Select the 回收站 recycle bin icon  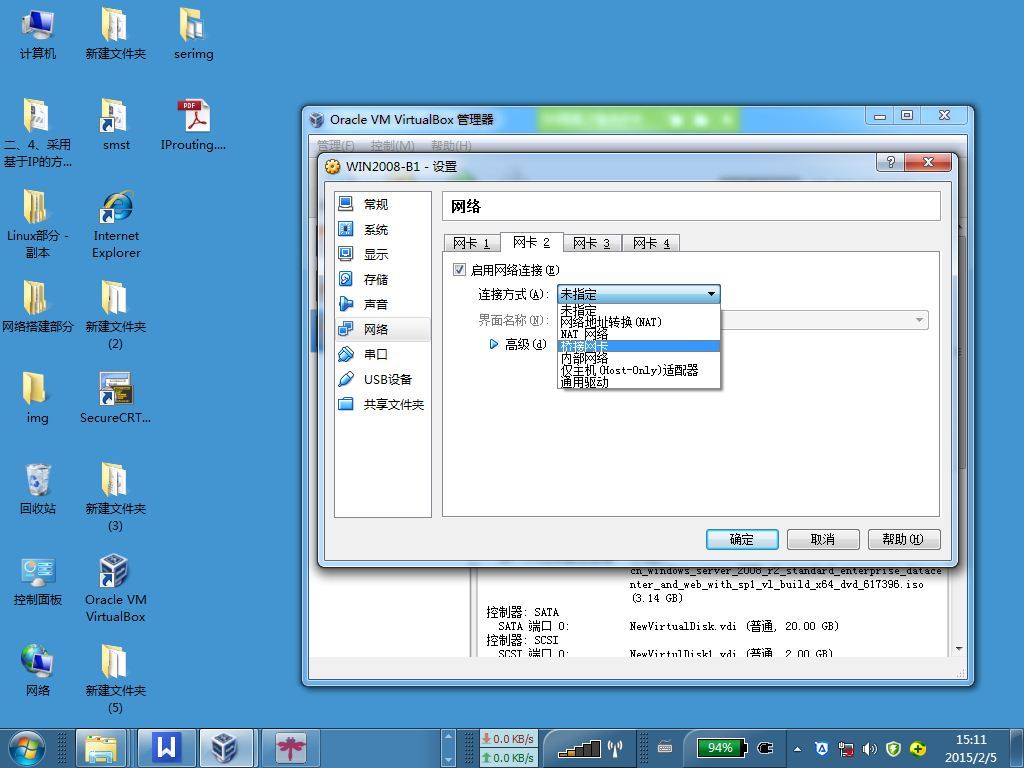(x=37, y=488)
